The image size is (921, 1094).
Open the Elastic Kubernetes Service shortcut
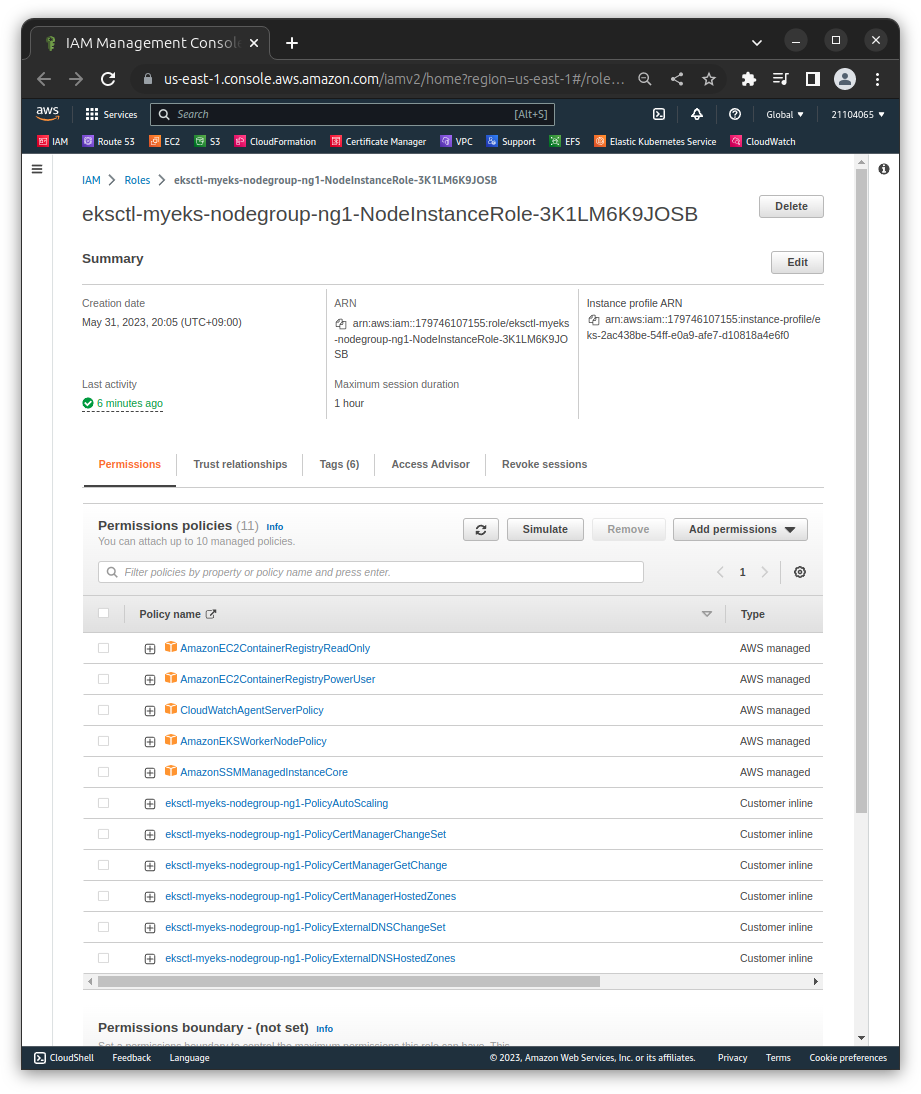[x=655, y=142]
